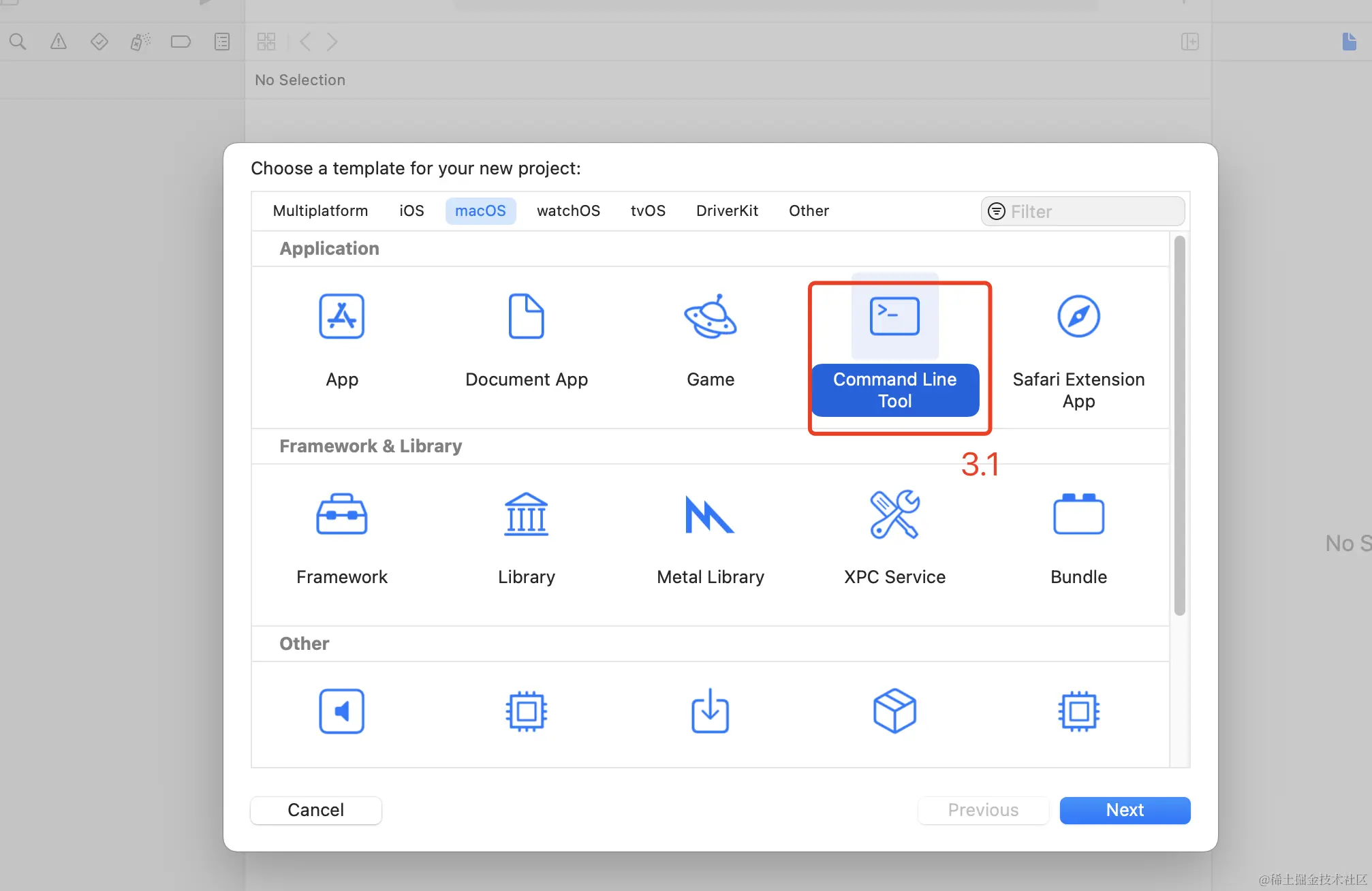Open the watchOS templates tab
This screenshot has height=891, width=1372.
(568, 211)
